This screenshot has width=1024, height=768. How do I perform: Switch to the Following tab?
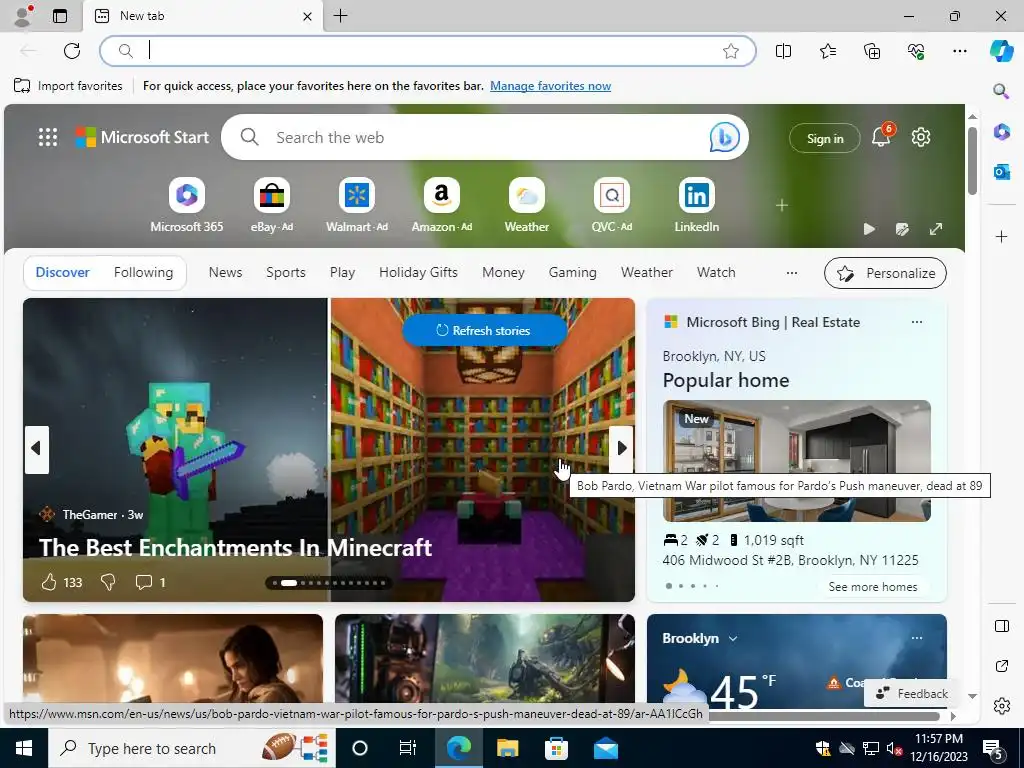[x=143, y=272]
